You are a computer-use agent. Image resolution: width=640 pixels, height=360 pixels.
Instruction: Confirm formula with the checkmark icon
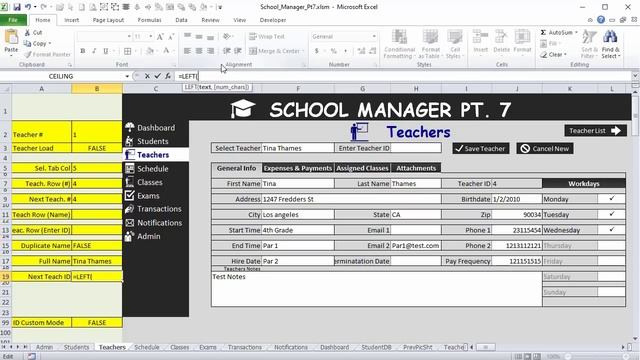[x=158, y=76]
